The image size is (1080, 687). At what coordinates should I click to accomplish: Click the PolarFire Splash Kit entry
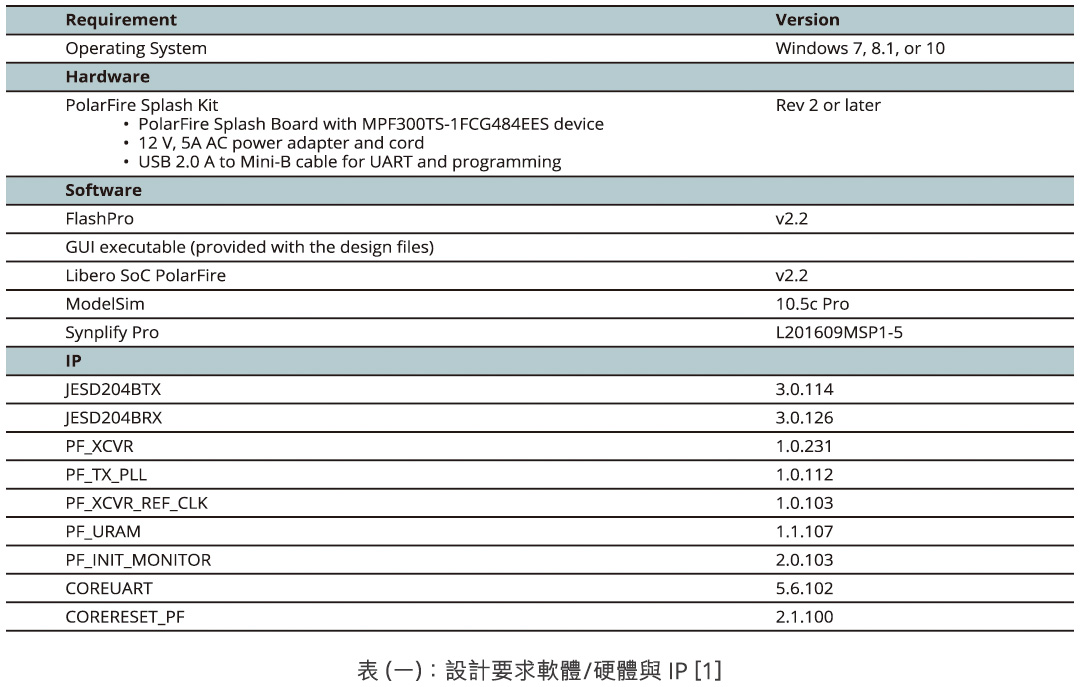(x=141, y=105)
